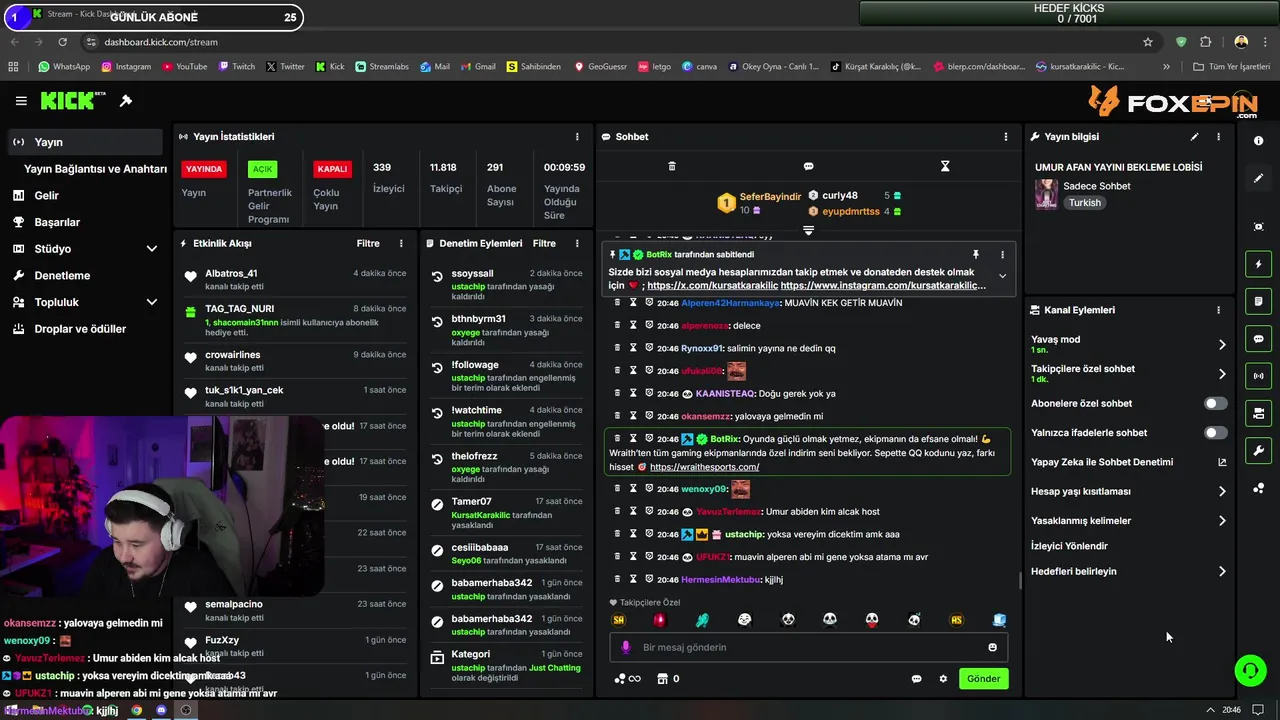Open Takipçilere özel sohbet settings arrow
Screen dimensions: 1280x720
tap(1222, 374)
